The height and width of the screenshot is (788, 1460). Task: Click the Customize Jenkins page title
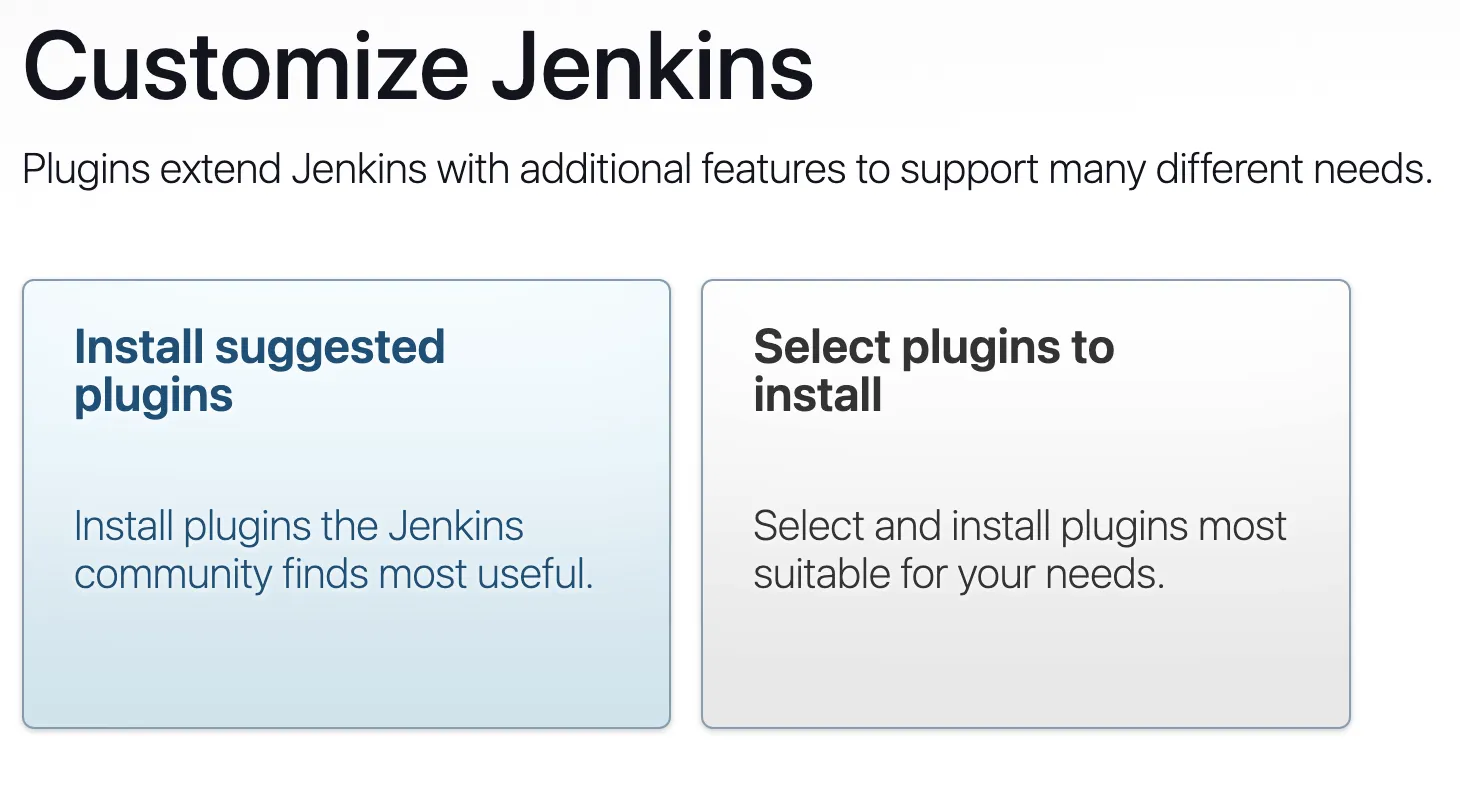[417, 64]
